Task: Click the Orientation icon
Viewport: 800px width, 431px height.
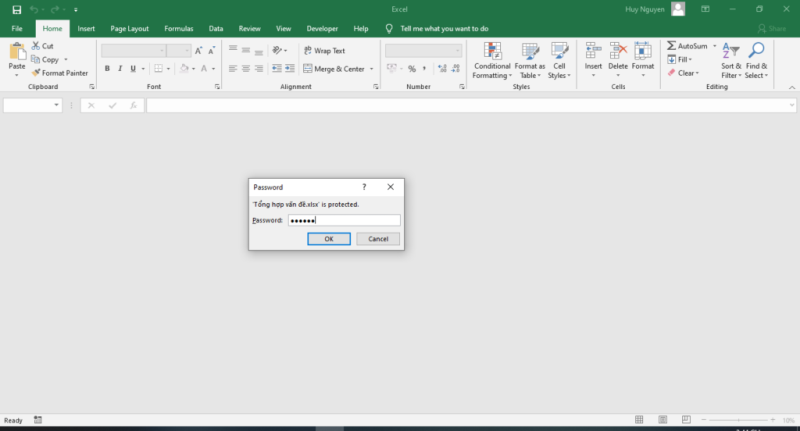Action: point(277,50)
